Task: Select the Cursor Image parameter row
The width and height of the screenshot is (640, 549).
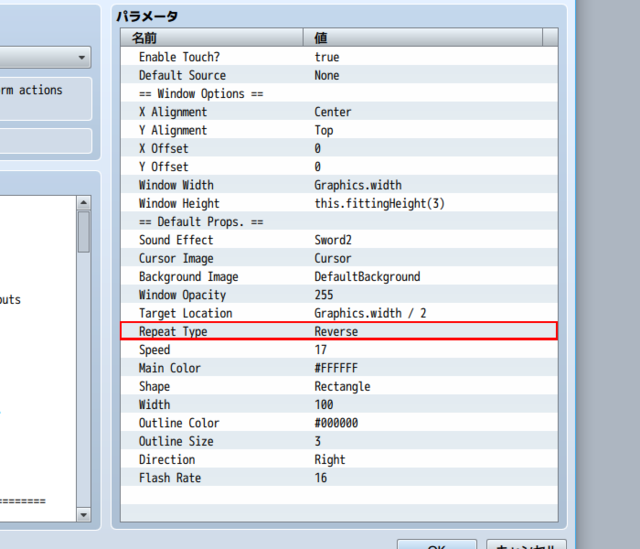Action: coord(339,258)
